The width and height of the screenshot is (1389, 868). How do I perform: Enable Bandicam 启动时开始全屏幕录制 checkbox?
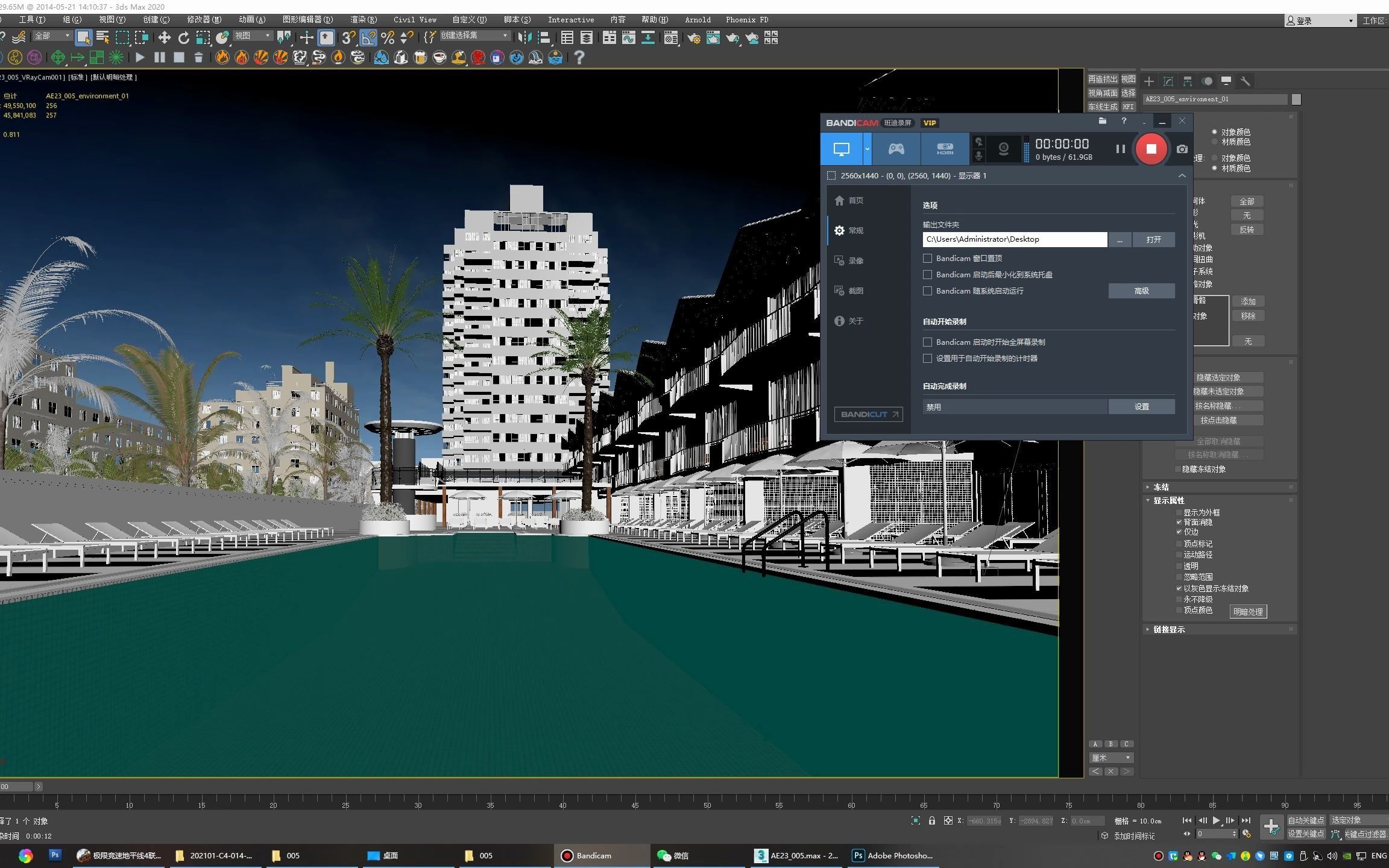[x=927, y=342]
